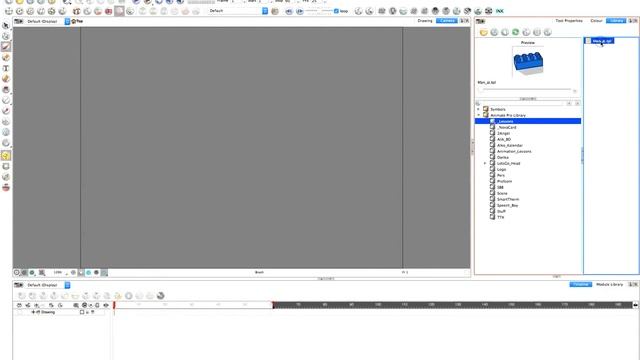The image size is (640, 360).
Task: Click the green refresh icon in Library
Action: pos(516,32)
